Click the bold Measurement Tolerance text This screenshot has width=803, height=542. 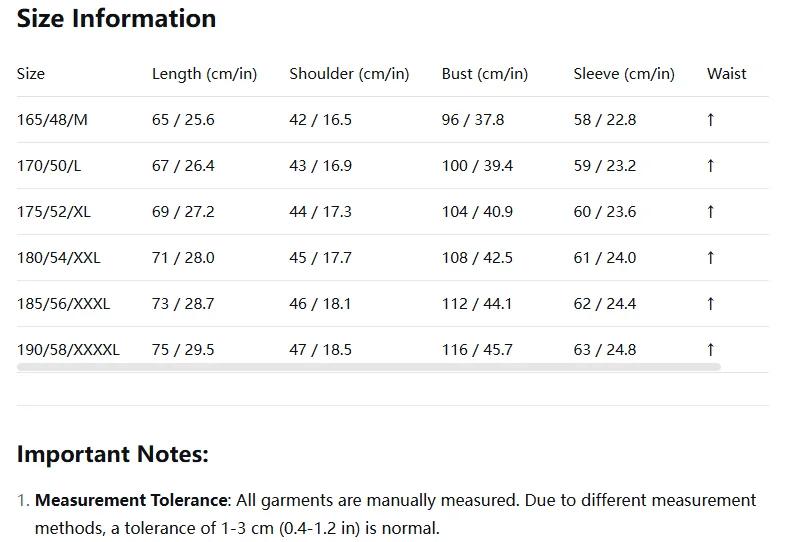tap(132, 500)
